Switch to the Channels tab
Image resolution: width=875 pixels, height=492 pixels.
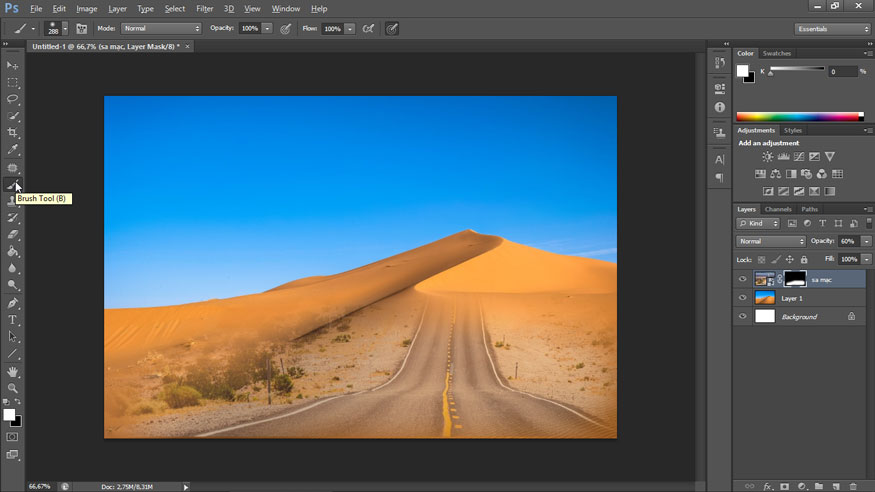coord(778,209)
